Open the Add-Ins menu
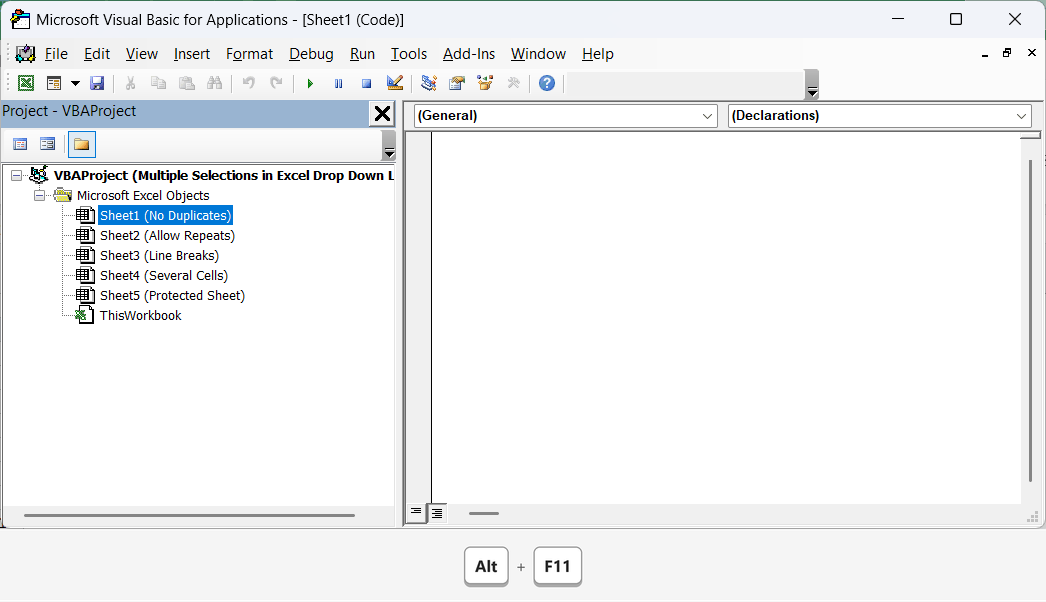1046x602 pixels. click(x=469, y=54)
